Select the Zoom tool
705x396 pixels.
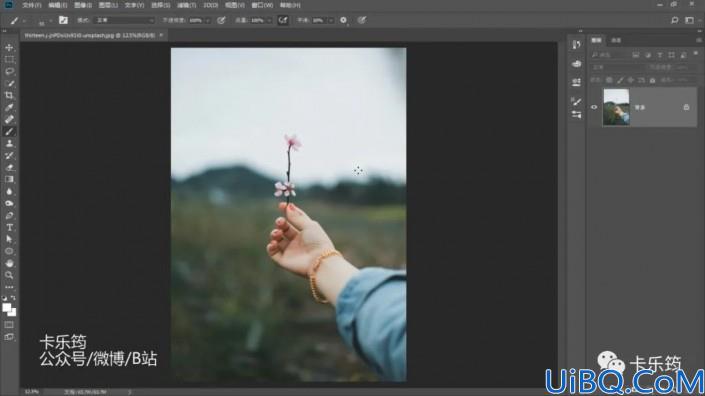[x=9, y=275]
